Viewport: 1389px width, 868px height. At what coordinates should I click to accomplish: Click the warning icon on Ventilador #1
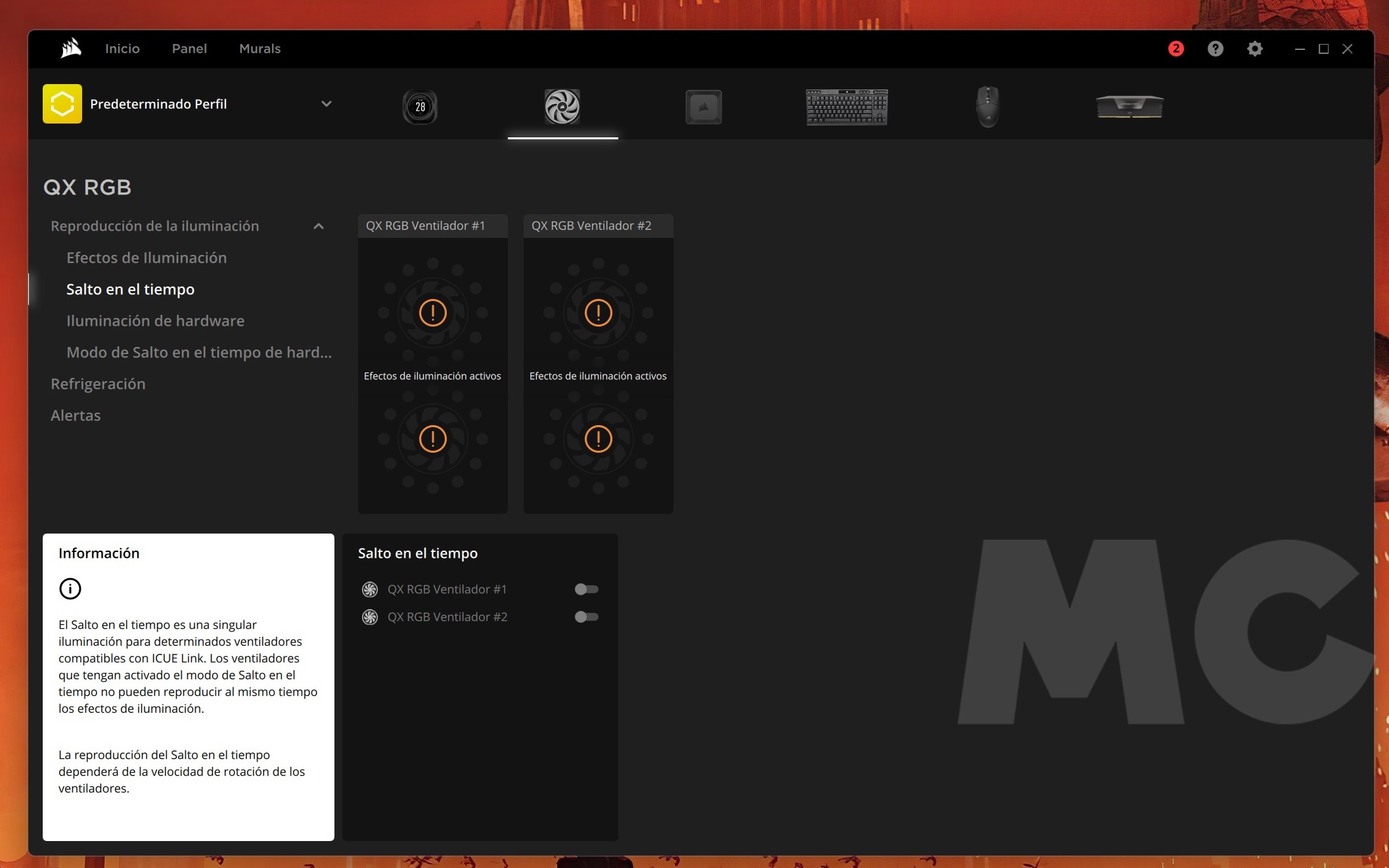click(x=432, y=313)
